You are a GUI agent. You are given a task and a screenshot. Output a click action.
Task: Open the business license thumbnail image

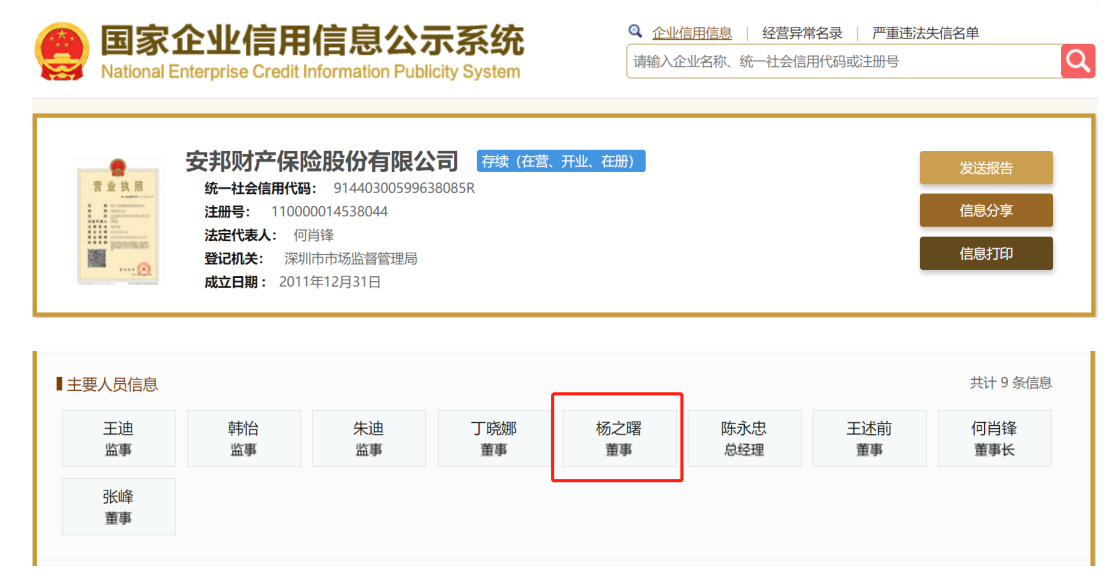click(118, 222)
